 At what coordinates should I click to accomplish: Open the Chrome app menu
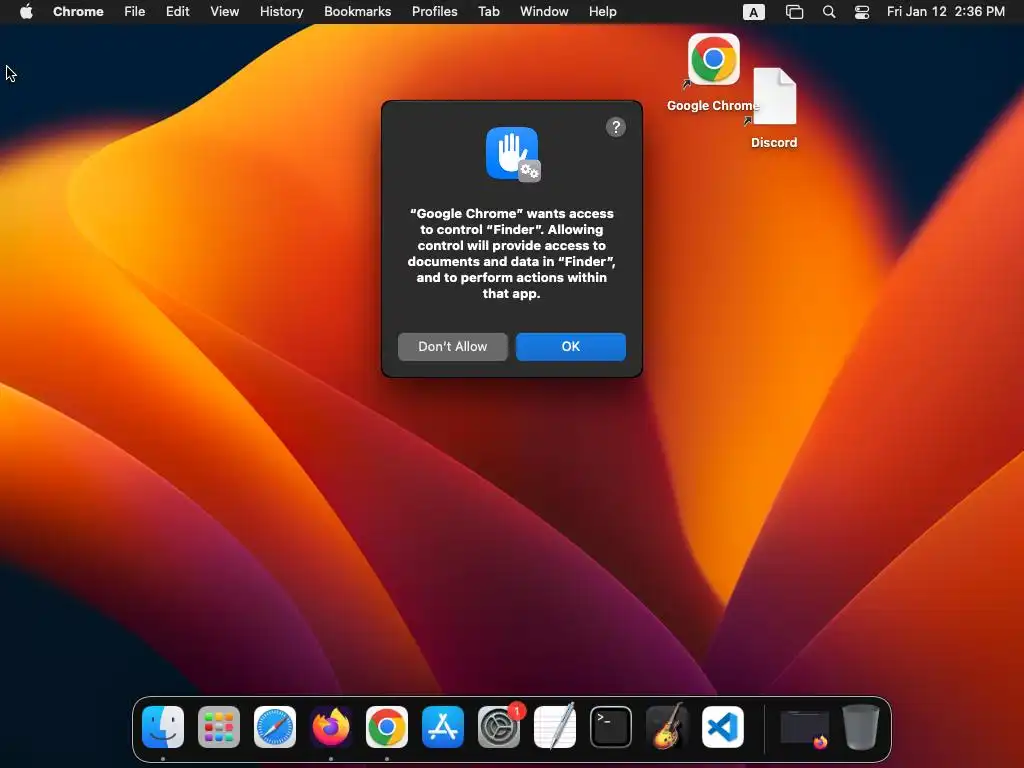pyautogui.click(x=78, y=12)
